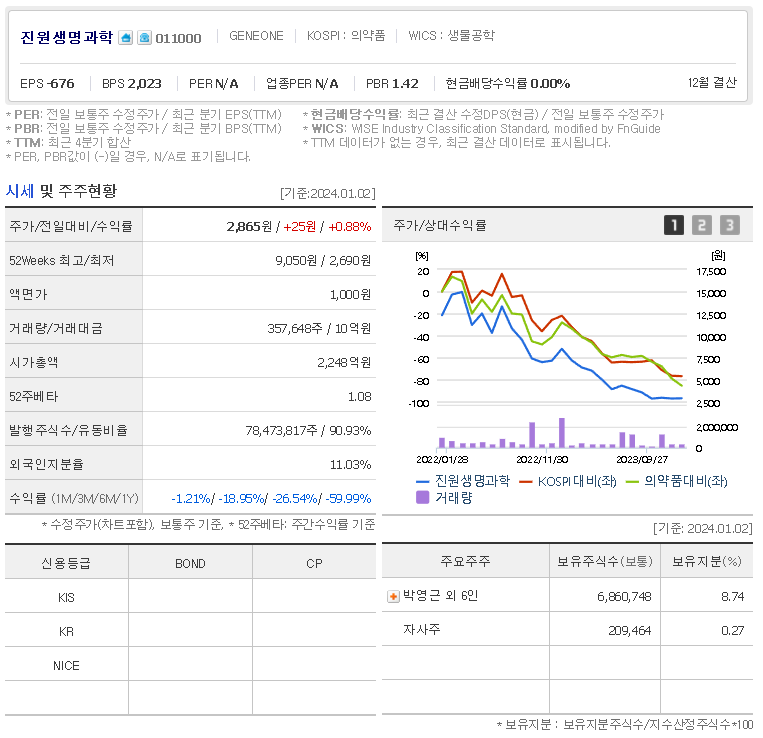Click the blue 진원생명과학 legend line
This screenshot has height=738, width=763.
tap(422, 482)
